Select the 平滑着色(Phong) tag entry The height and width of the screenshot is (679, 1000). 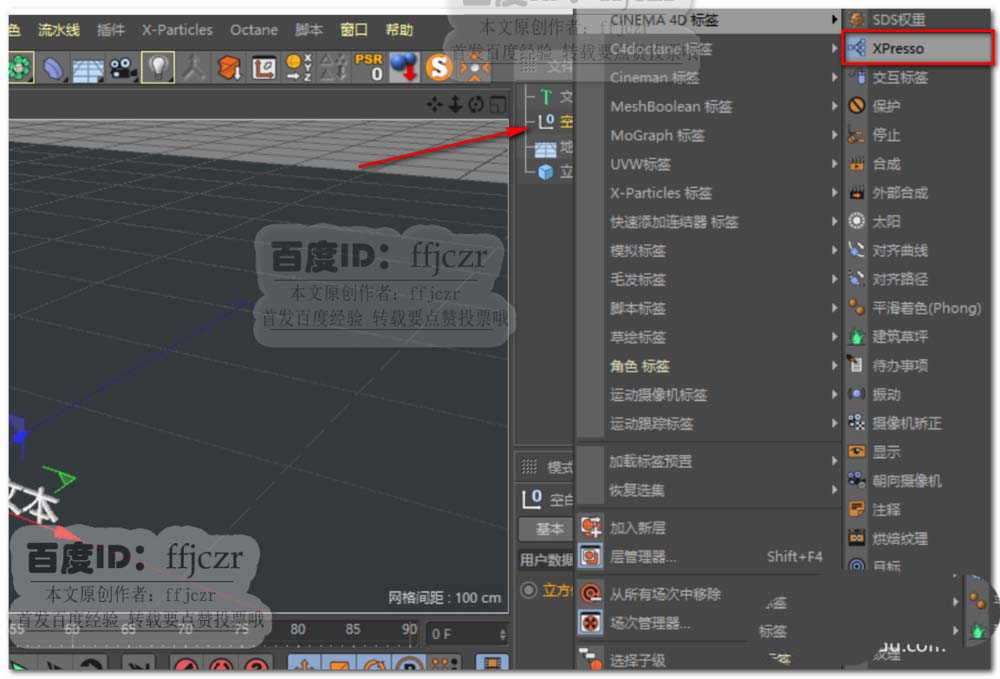click(x=917, y=308)
